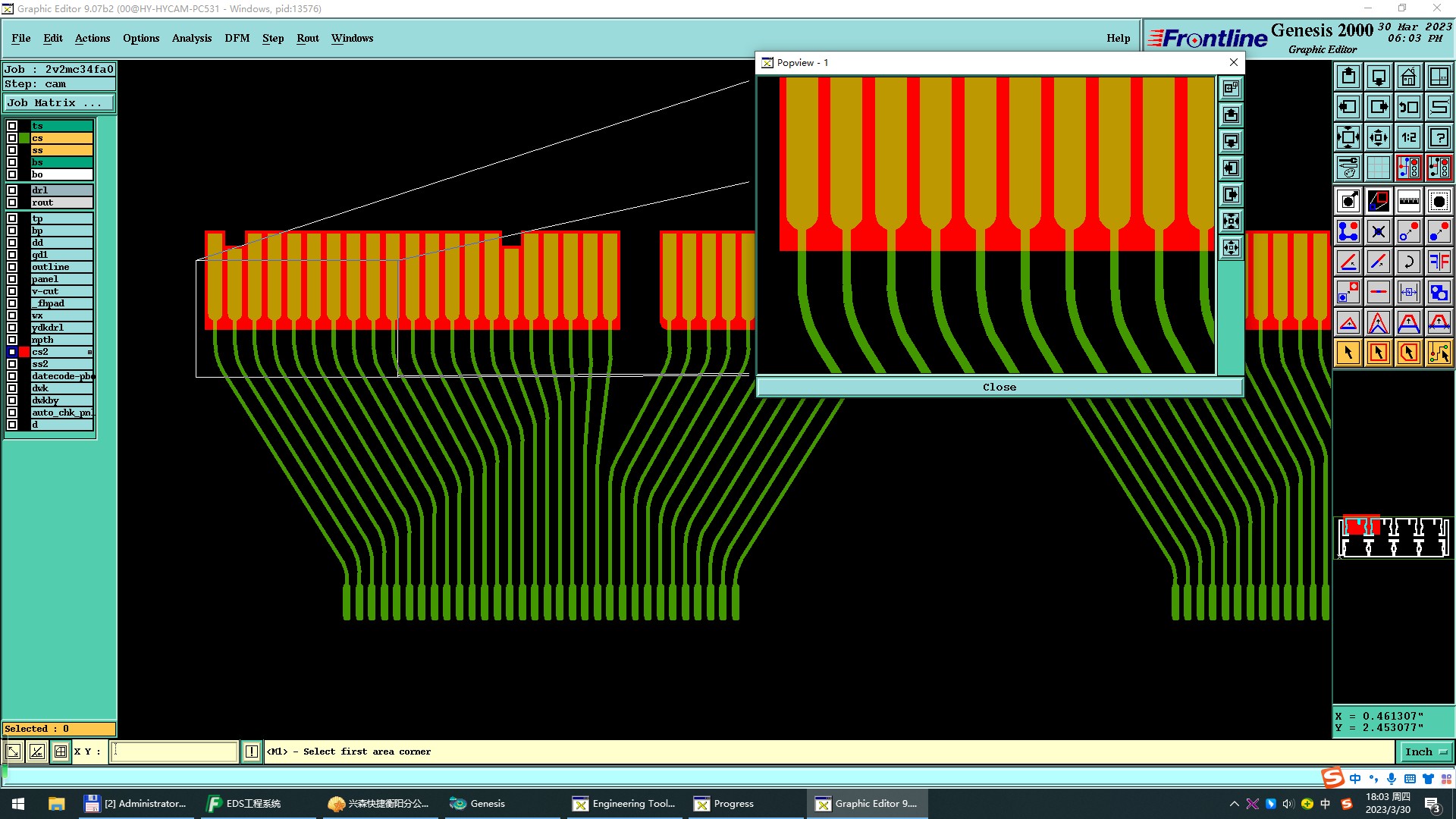
Task: Open the DFM menu
Action: pos(237,38)
